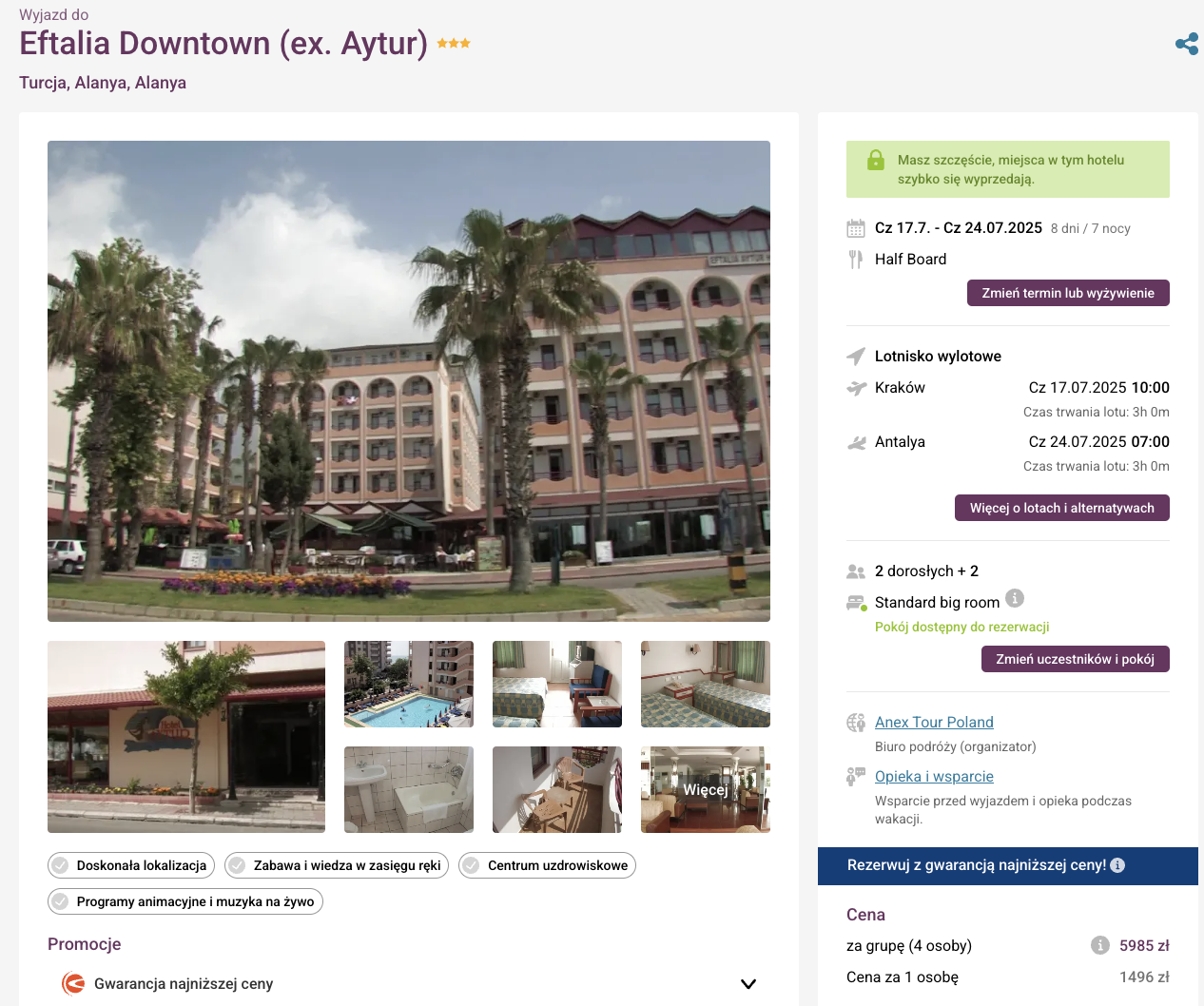
Task: Click the Zabawa i wiedza check icon
Action: point(237,865)
